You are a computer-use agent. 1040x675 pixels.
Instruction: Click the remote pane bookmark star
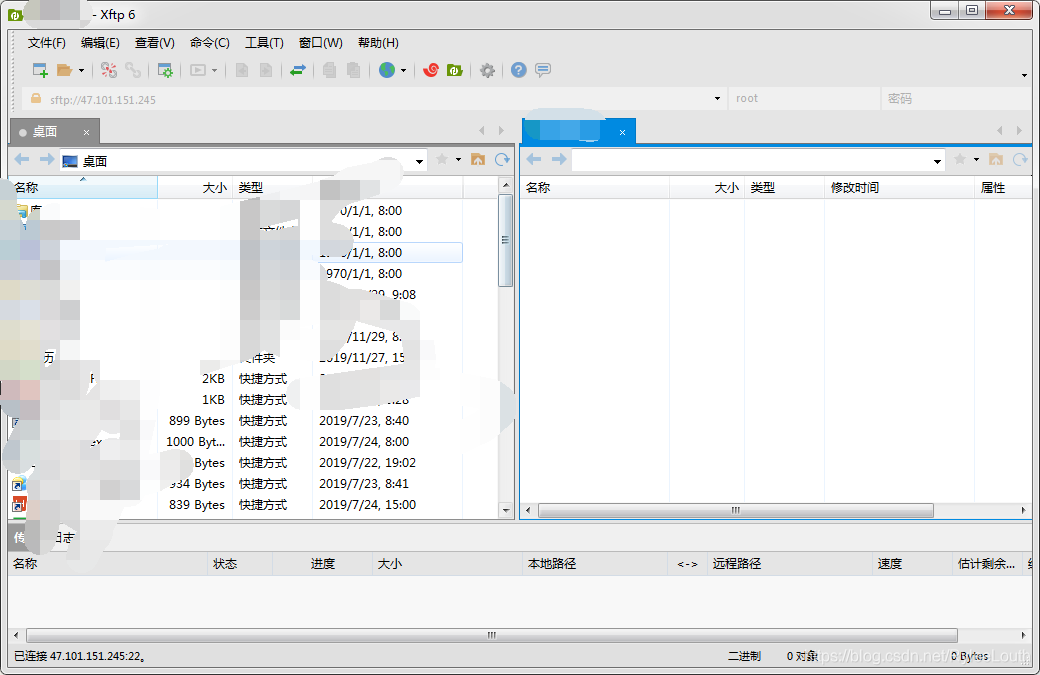pyautogui.click(x=959, y=159)
